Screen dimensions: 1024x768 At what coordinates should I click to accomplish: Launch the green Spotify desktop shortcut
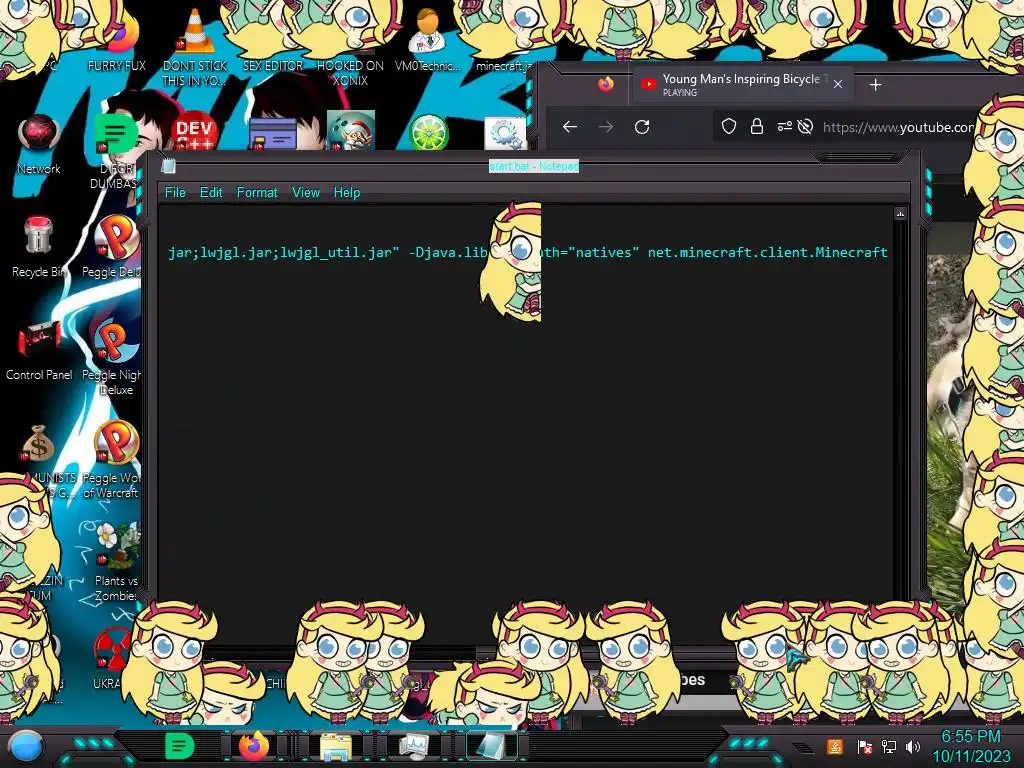click(x=114, y=133)
